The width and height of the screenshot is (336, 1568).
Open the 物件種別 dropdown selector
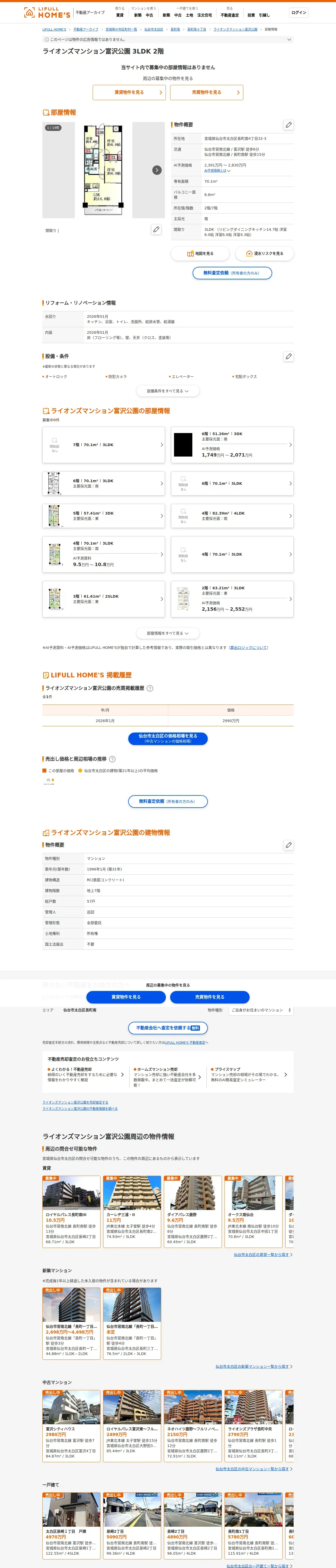(261, 1010)
